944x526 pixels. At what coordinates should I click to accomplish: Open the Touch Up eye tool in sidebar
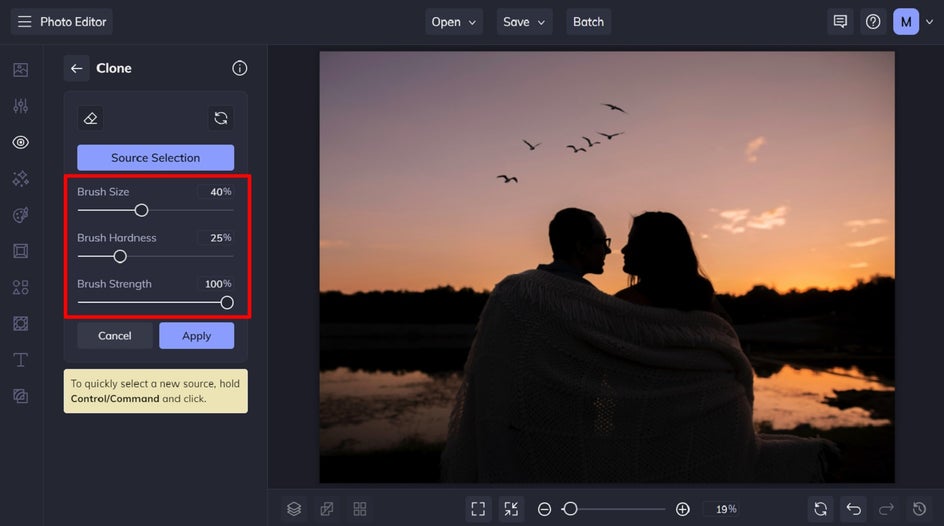pyautogui.click(x=21, y=142)
